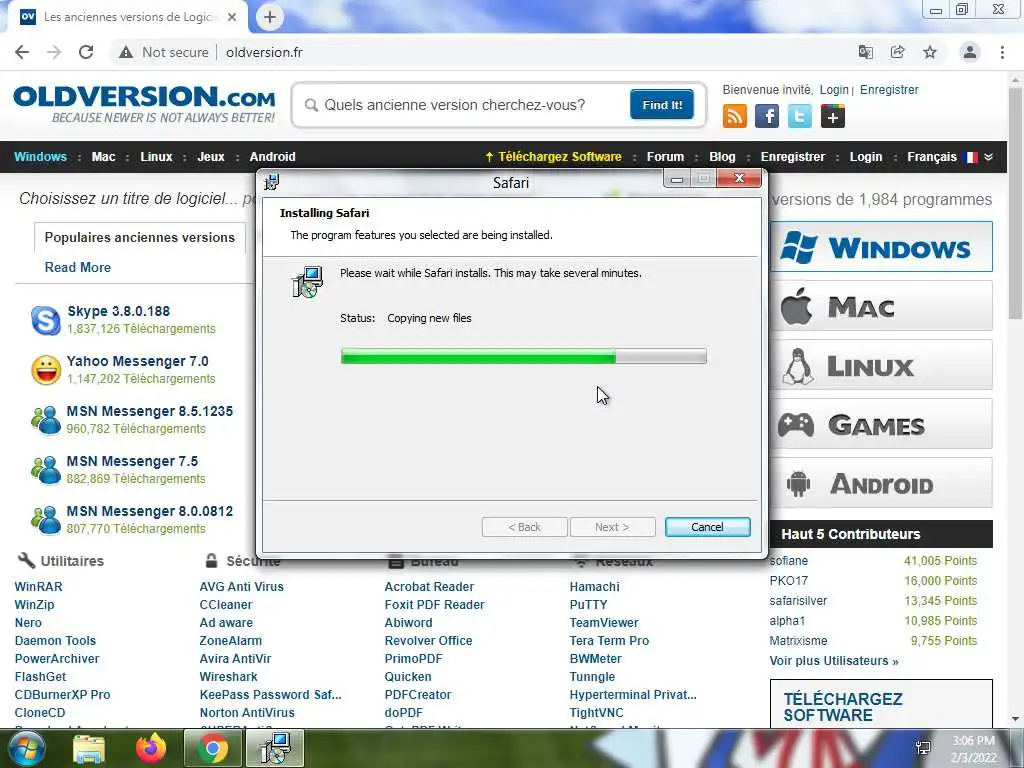1024x768 pixels.
Task: Click the MSN Messenger 8.5.1235 icon
Action: click(x=46, y=420)
